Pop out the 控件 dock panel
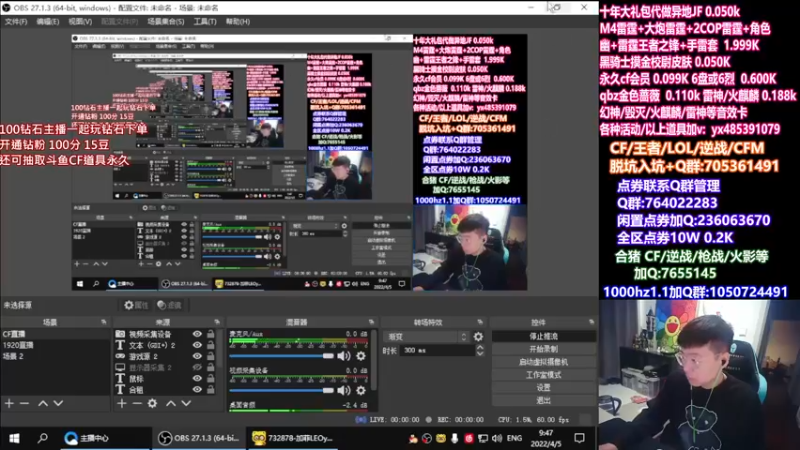Viewport: 800px width, 450px height. (591, 322)
